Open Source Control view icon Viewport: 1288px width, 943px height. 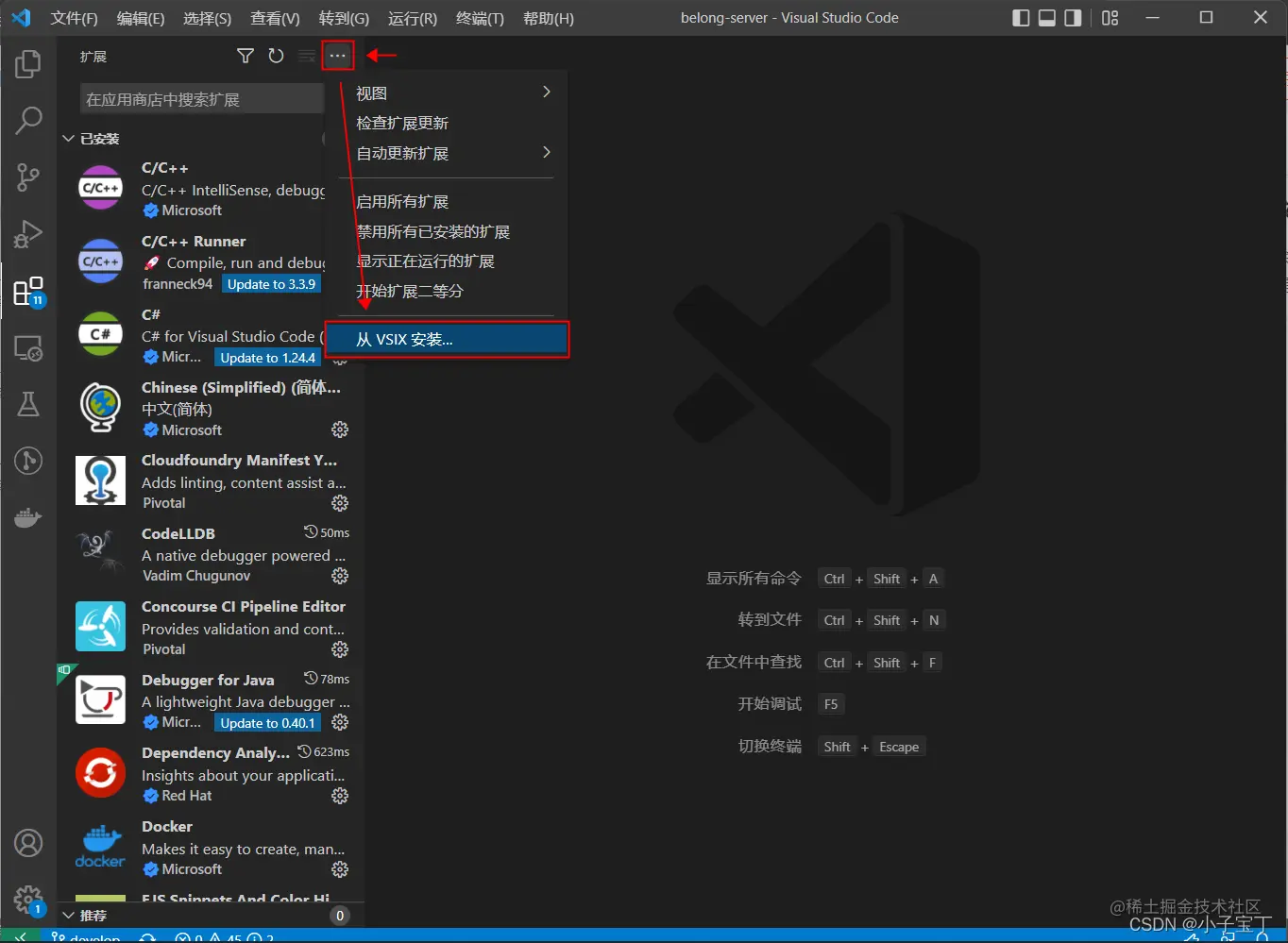click(x=28, y=177)
